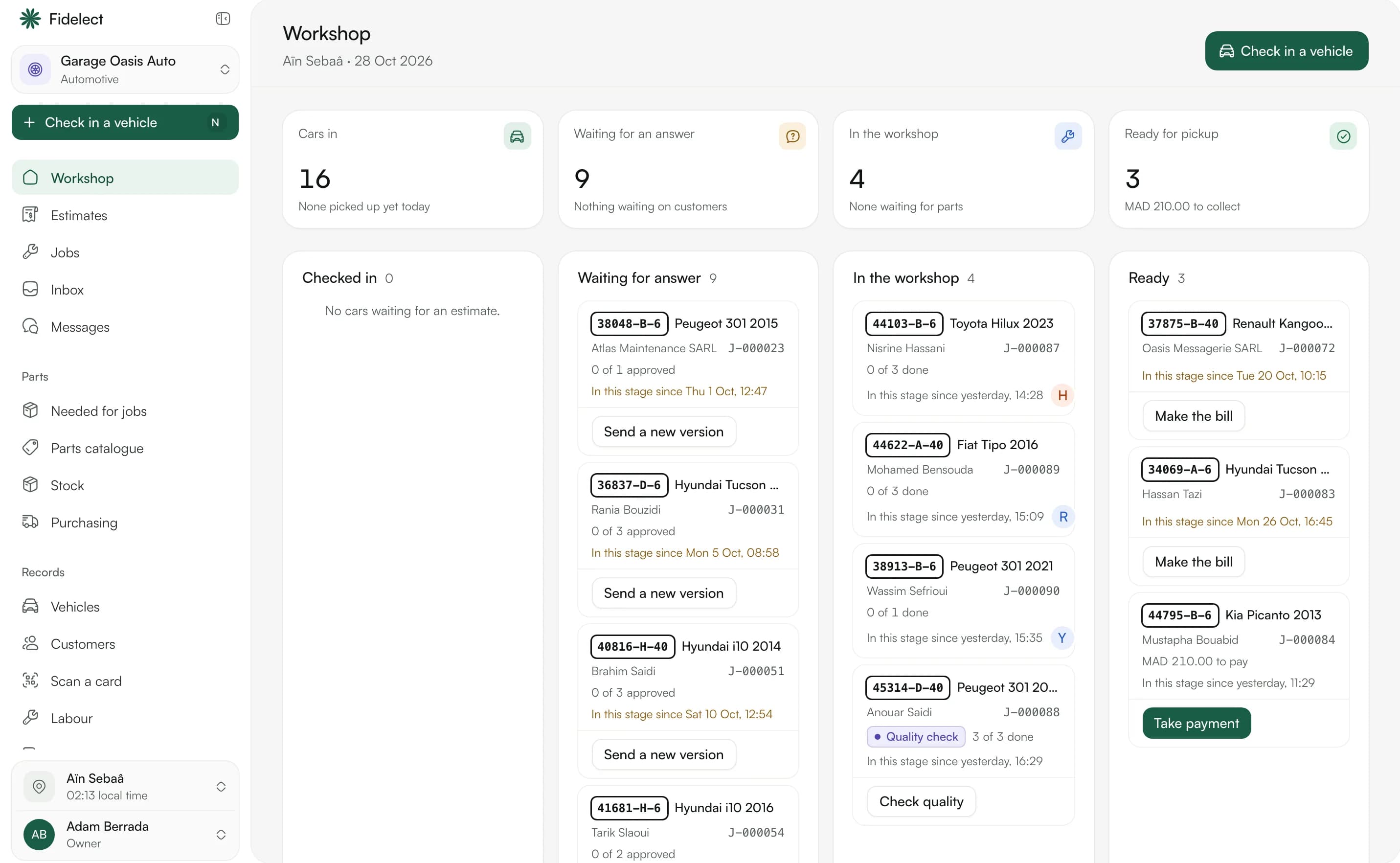Make the bill for Renault Kangoo
Screen dimensions: 1400x863
pos(1194,416)
